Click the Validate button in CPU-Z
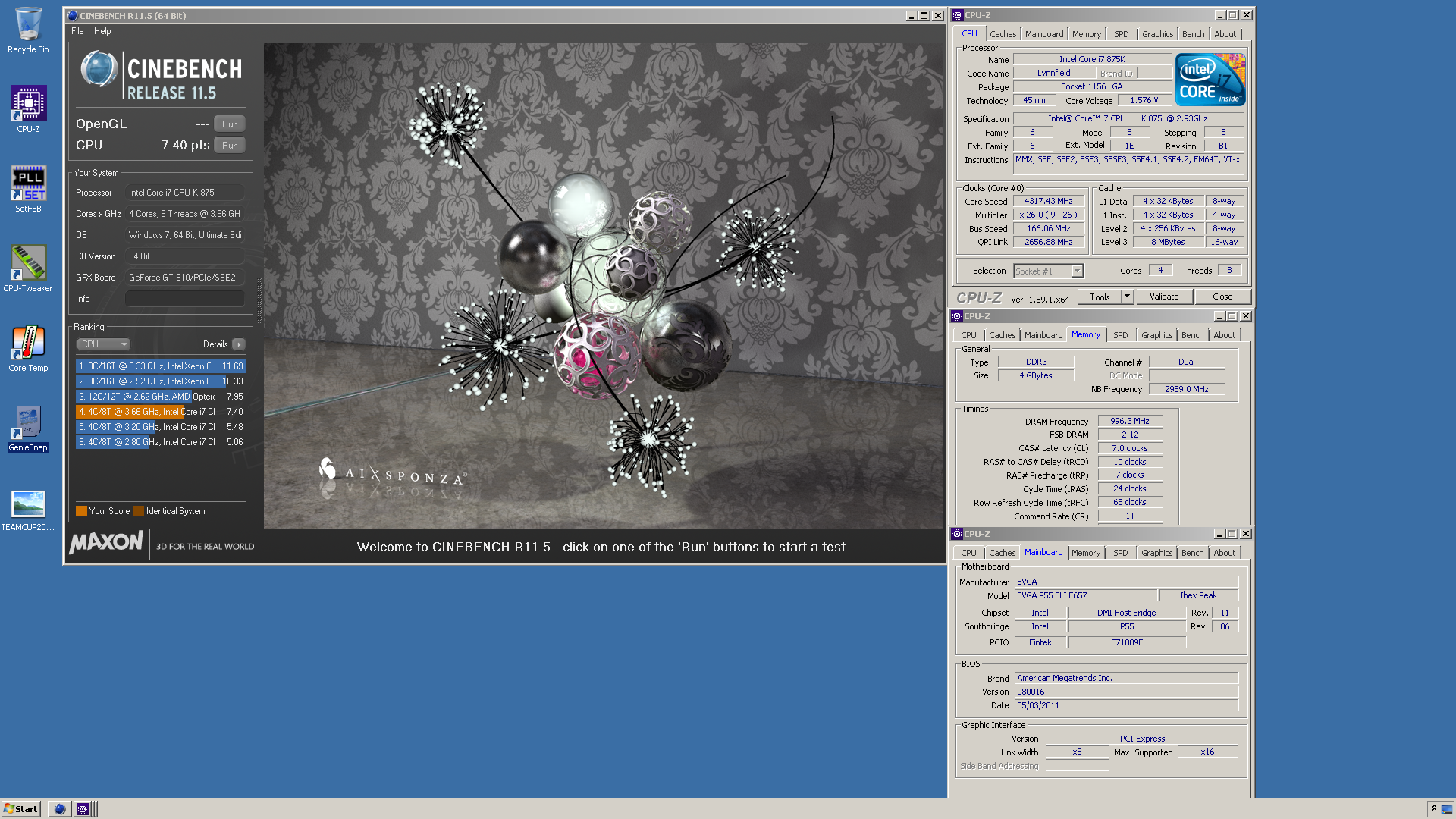Image resolution: width=1456 pixels, height=819 pixels. [x=1164, y=297]
